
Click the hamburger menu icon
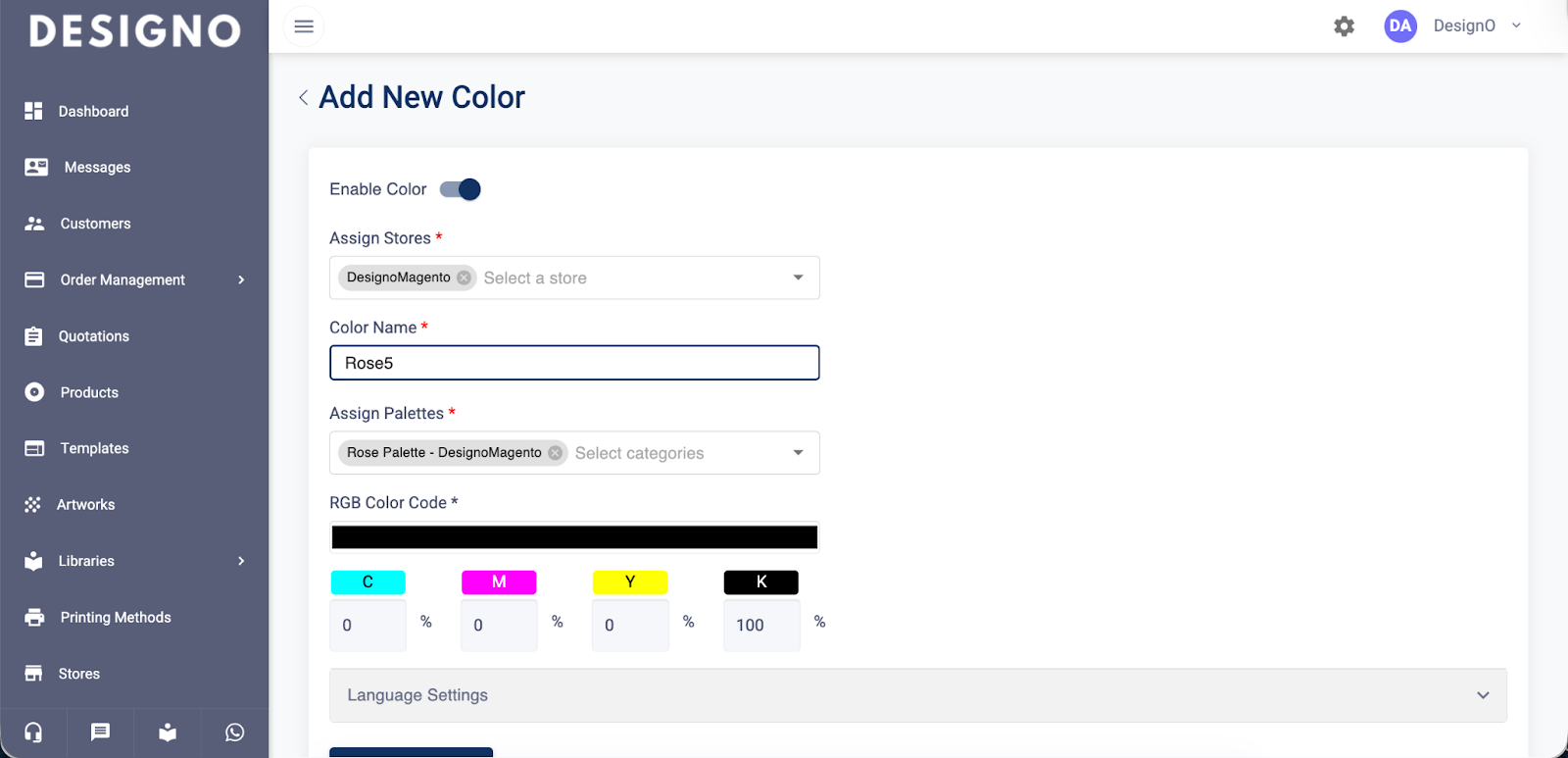[x=304, y=26]
